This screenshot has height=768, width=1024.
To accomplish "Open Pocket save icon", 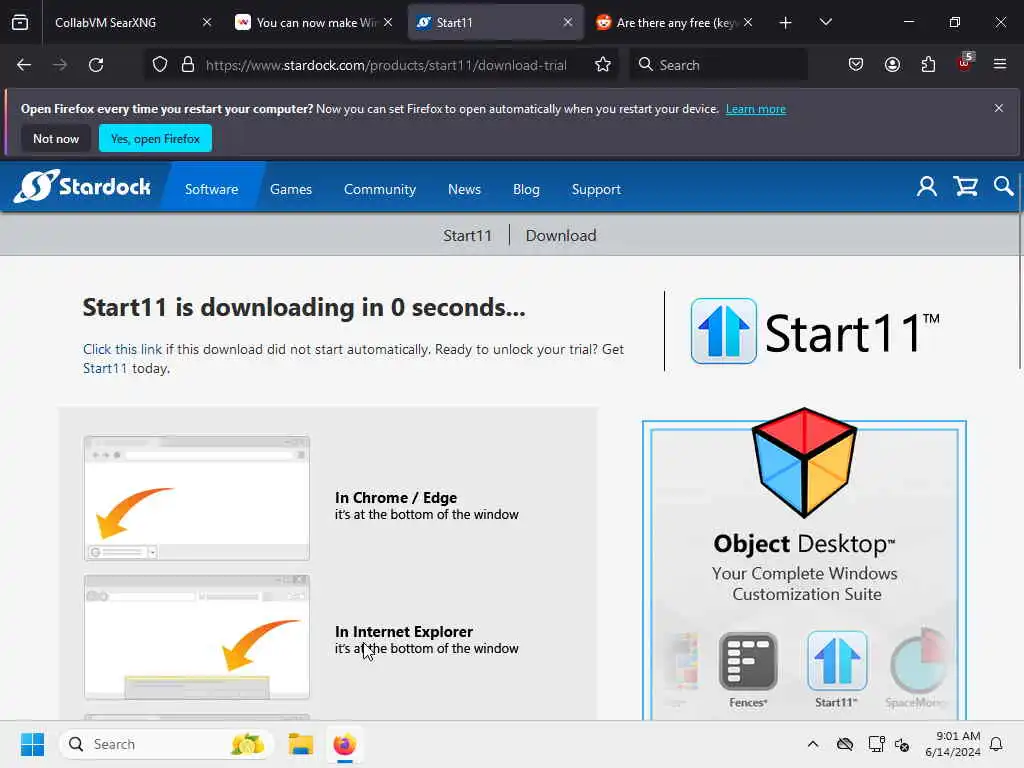I will tap(856, 65).
